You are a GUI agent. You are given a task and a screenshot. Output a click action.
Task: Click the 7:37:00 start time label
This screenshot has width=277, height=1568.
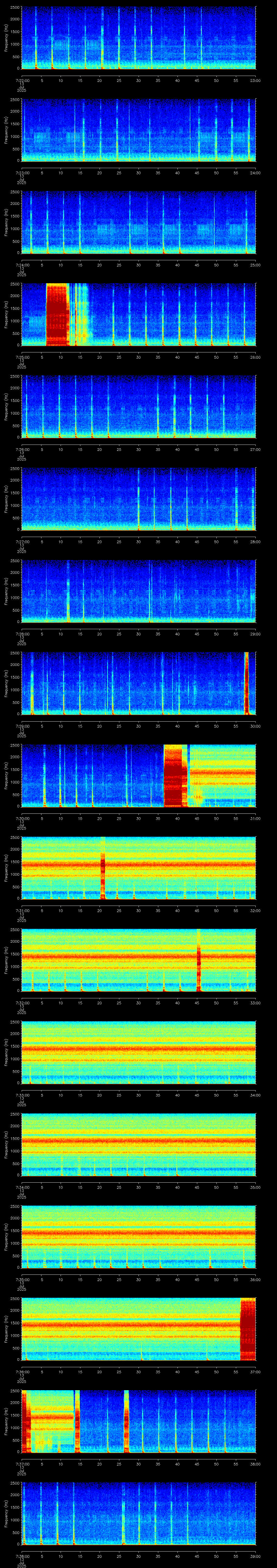(22, 1464)
